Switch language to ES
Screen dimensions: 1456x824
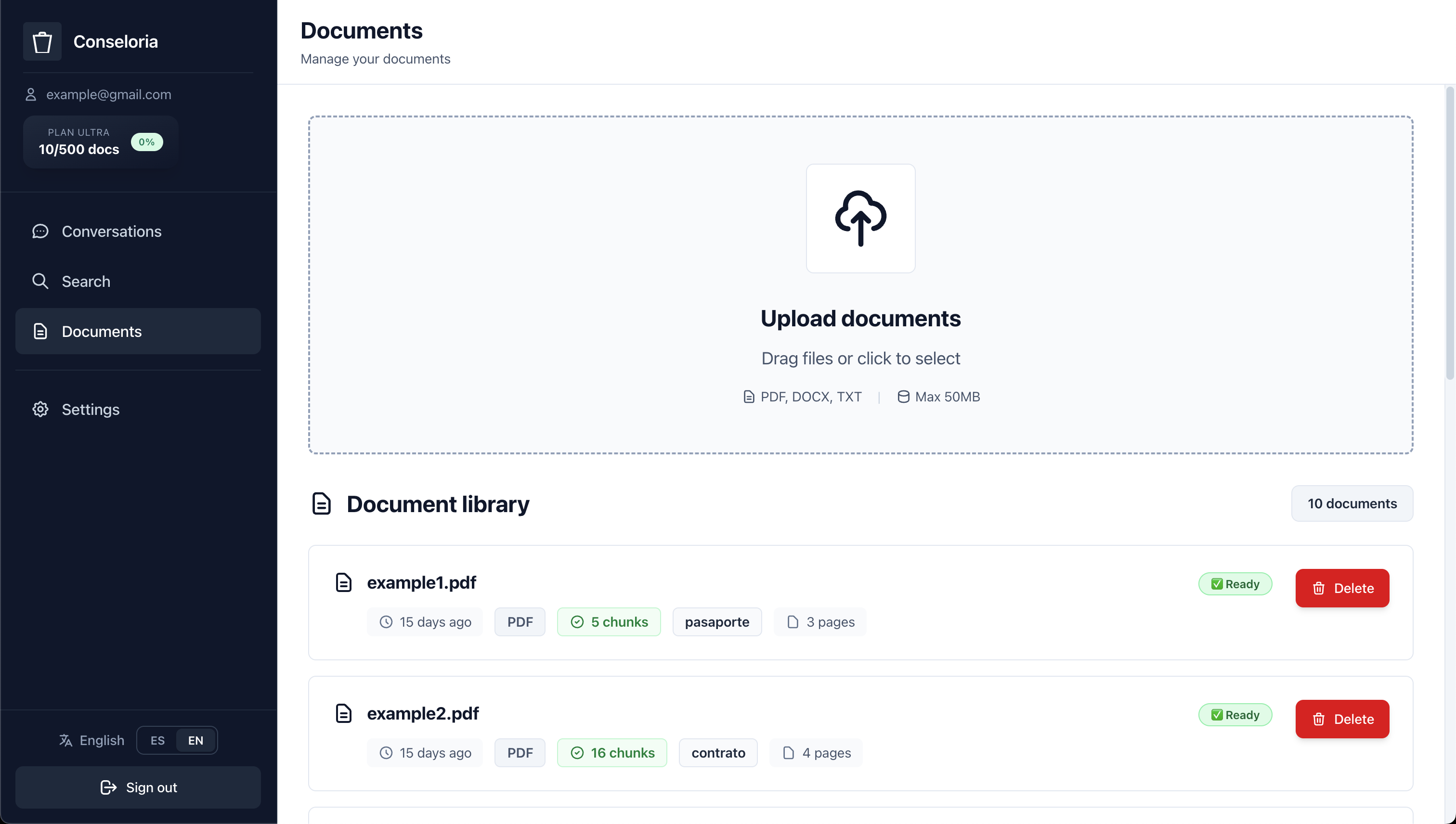157,740
